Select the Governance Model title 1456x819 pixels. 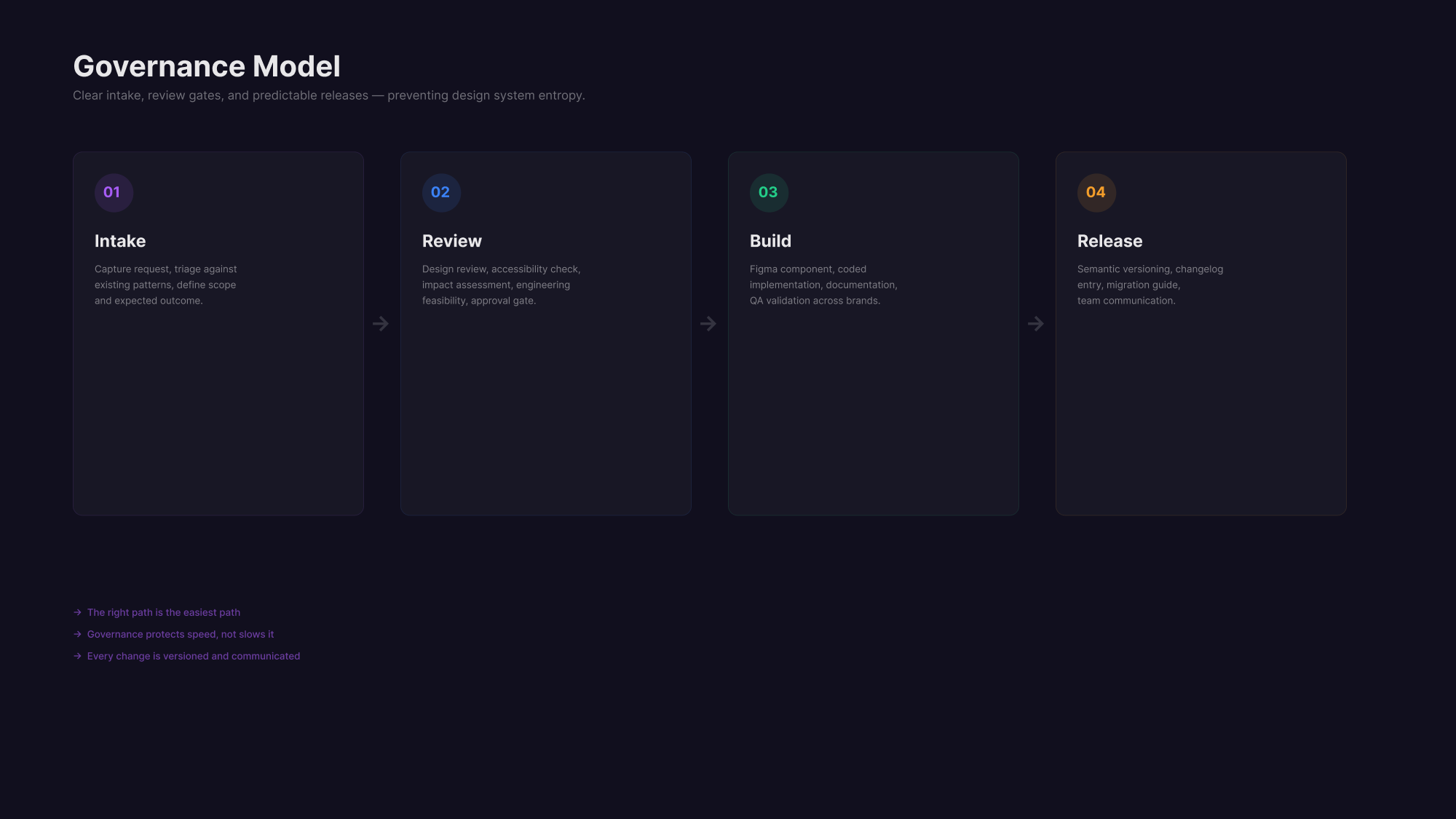coord(207,66)
